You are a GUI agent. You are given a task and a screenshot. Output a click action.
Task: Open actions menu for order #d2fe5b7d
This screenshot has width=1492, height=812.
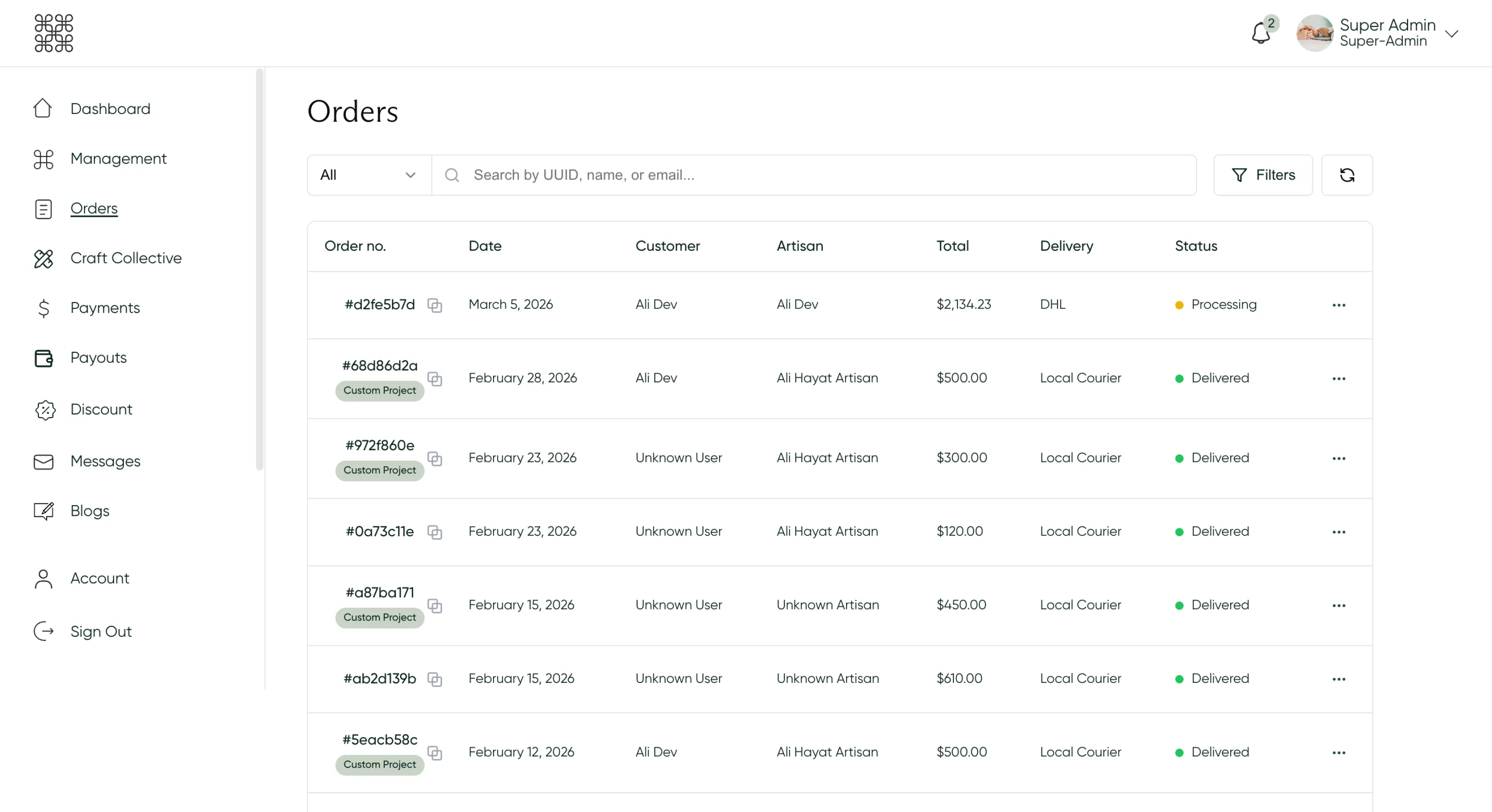(1339, 305)
